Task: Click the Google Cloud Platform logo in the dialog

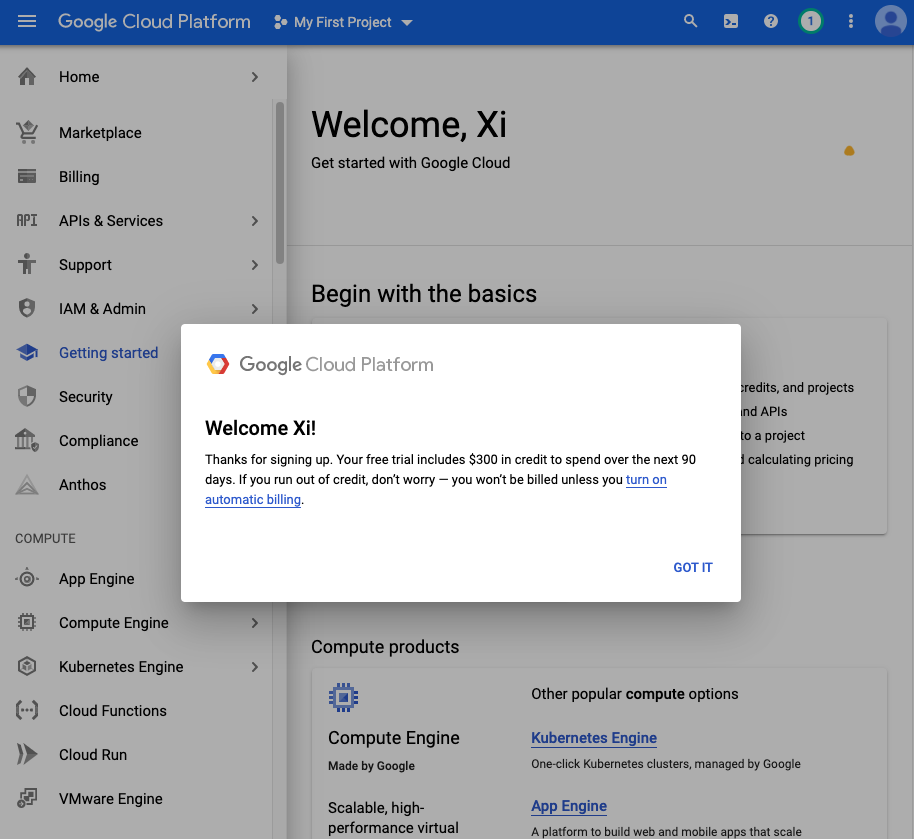Action: (320, 364)
